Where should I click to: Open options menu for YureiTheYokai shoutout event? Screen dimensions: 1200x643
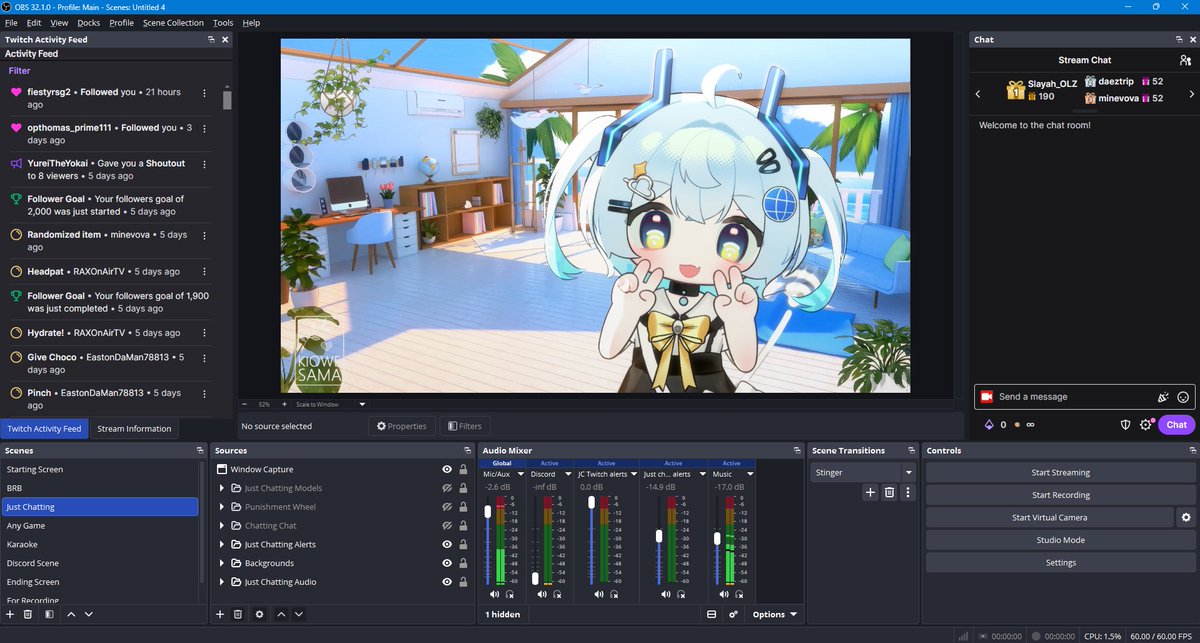coord(205,164)
